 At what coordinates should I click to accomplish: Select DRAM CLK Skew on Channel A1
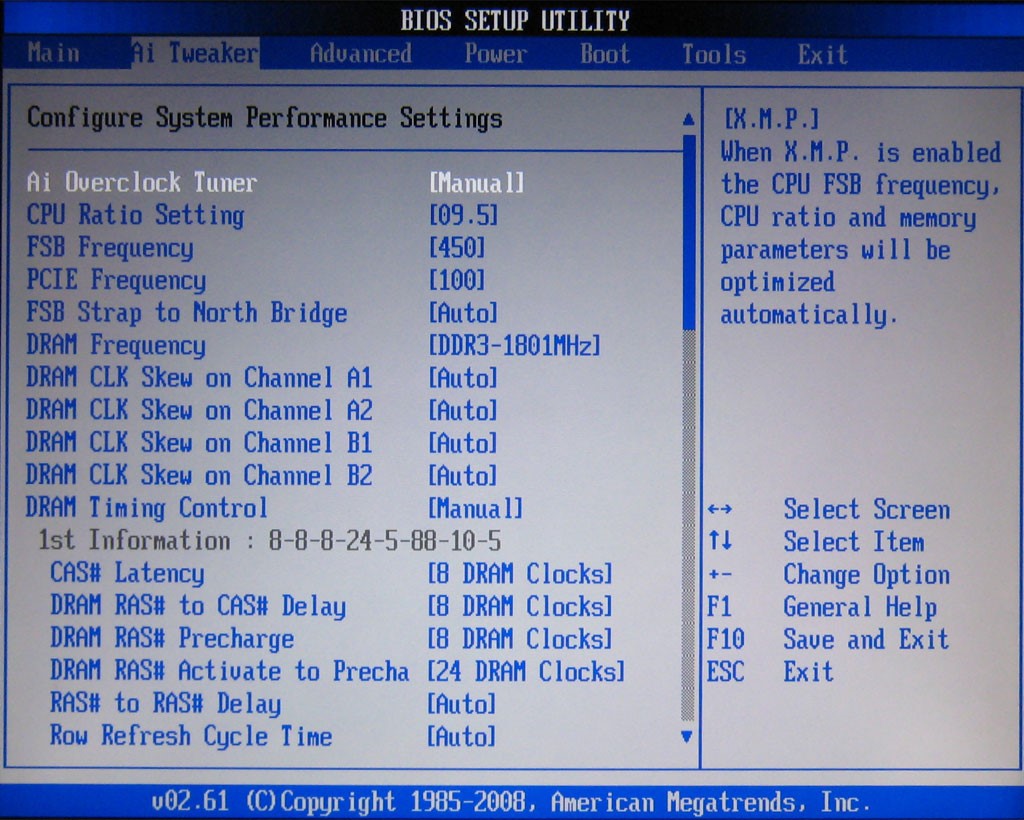(199, 377)
